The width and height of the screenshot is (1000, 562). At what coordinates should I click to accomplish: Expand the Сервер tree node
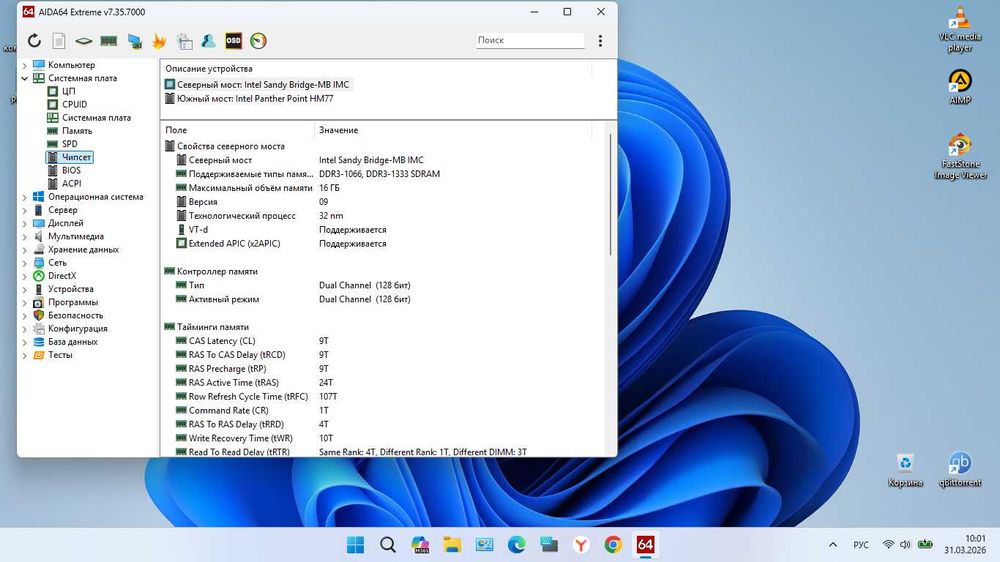point(24,210)
